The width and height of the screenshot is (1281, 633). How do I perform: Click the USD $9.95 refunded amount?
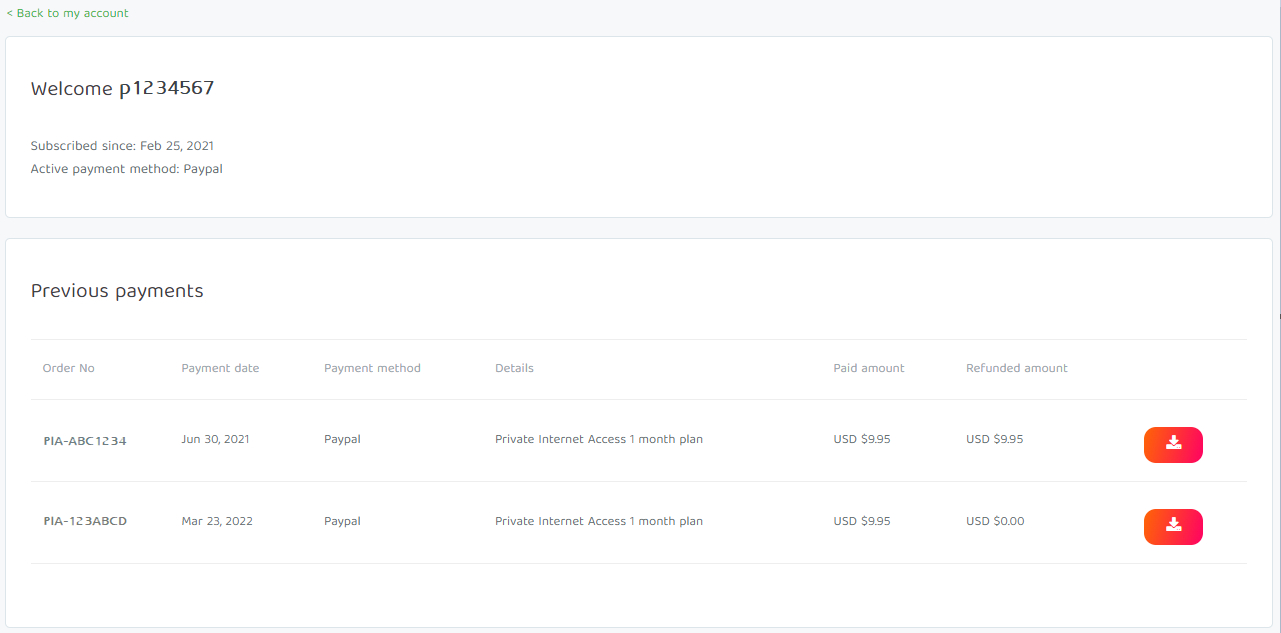(994, 439)
